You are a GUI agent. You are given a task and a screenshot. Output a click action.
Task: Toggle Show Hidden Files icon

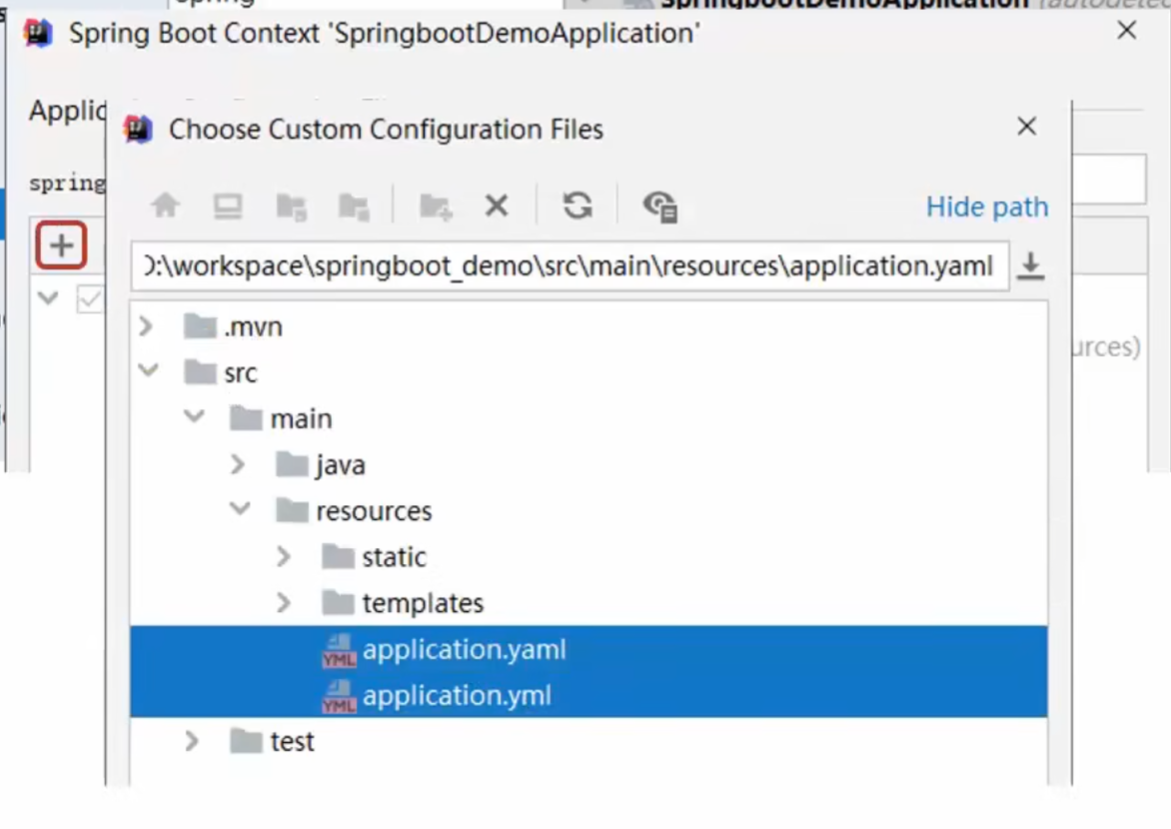click(659, 206)
